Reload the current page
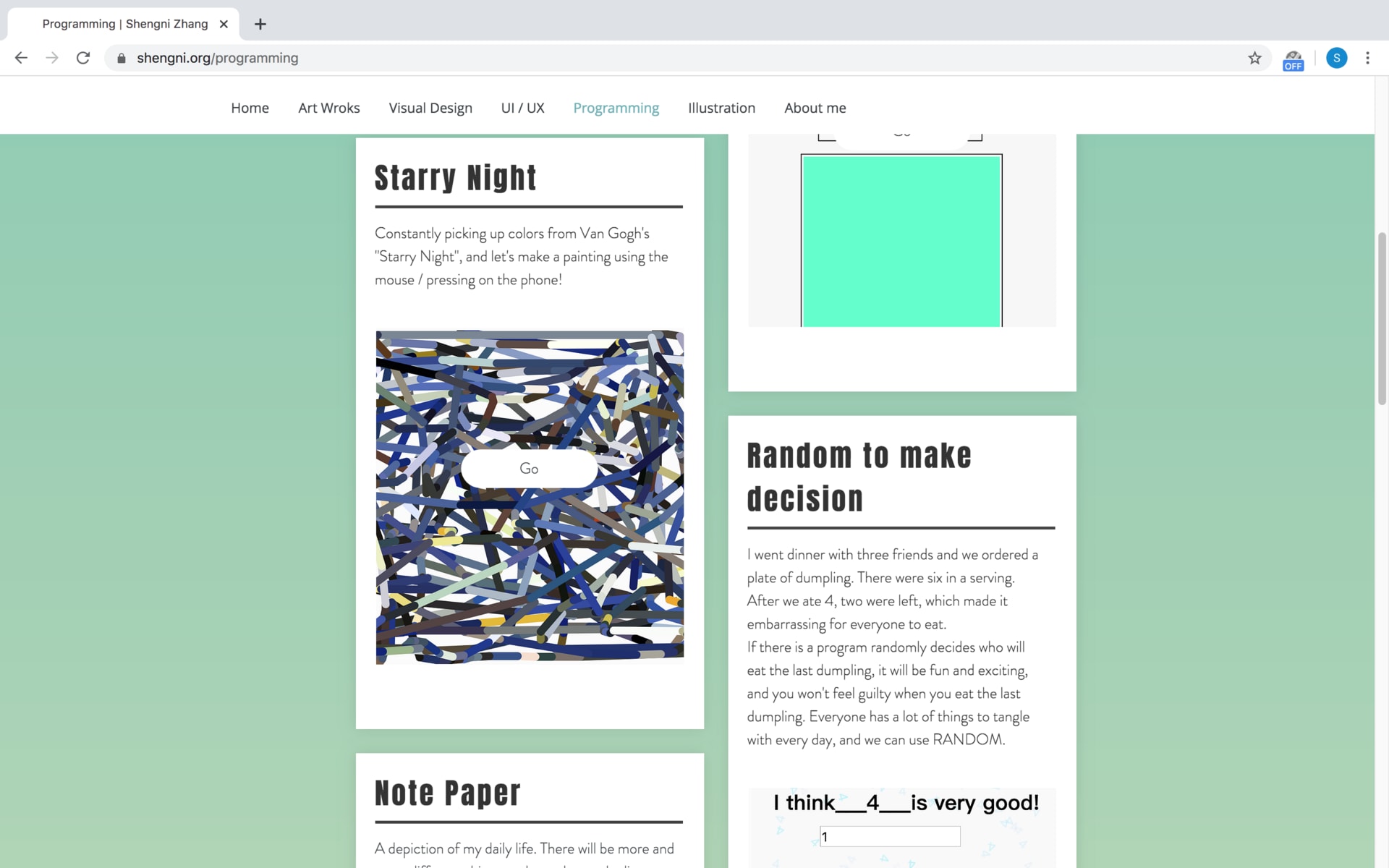Screen dimensions: 1389x868 coord(83,58)
